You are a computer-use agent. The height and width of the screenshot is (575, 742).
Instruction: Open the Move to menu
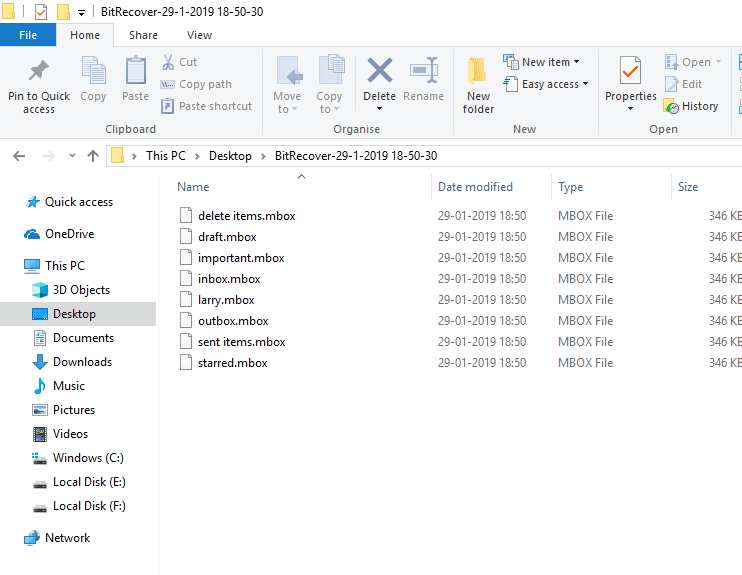pos(287,85)
